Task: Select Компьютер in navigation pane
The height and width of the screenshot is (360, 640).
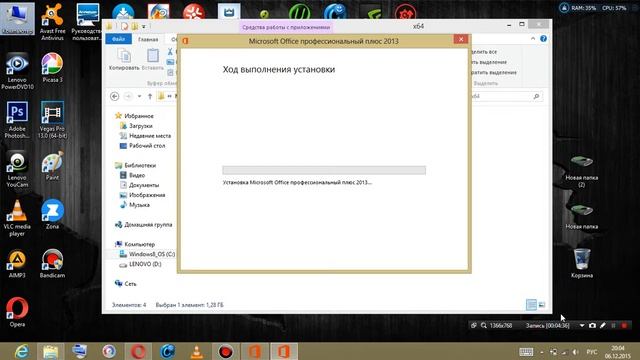Action: tap(140, 244)
